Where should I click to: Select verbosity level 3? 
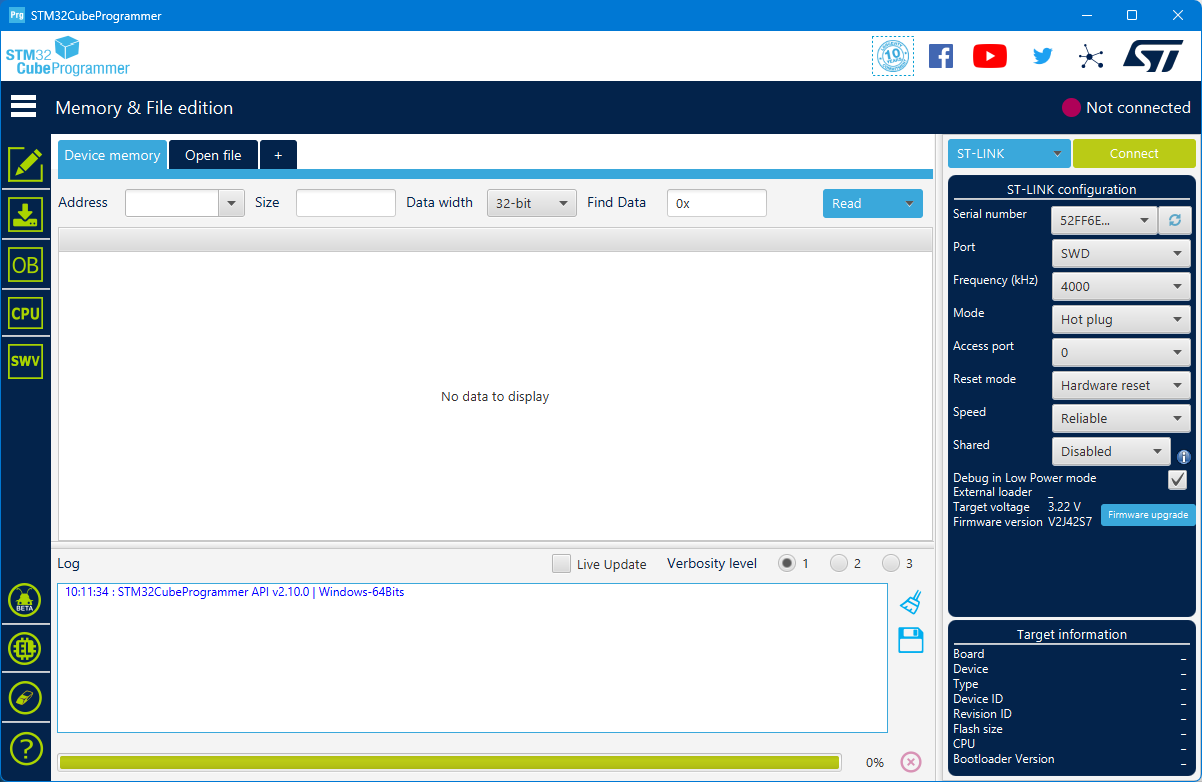coord(891,563)
